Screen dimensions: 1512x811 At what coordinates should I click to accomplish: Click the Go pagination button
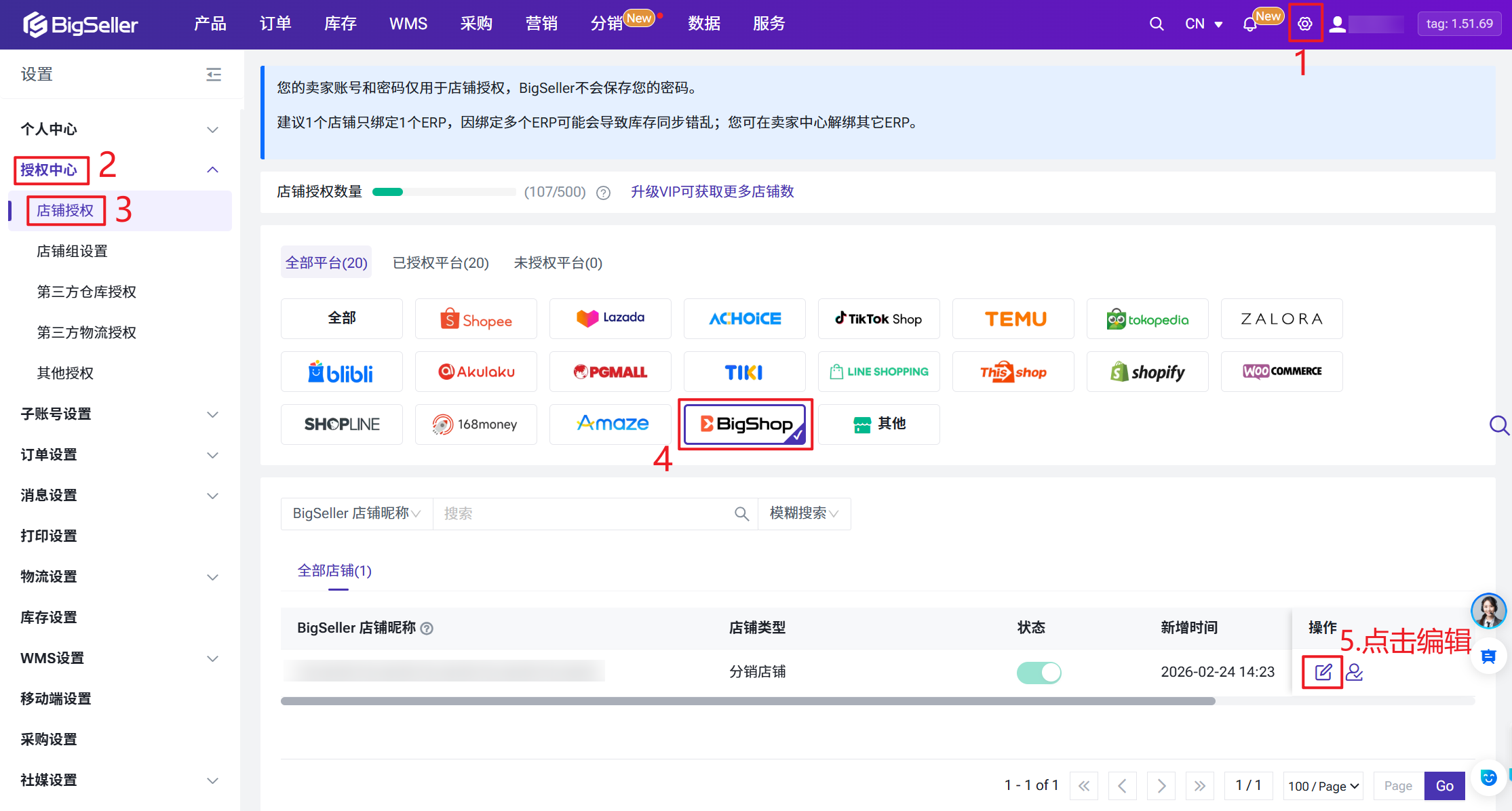(x=1445, y=785)
